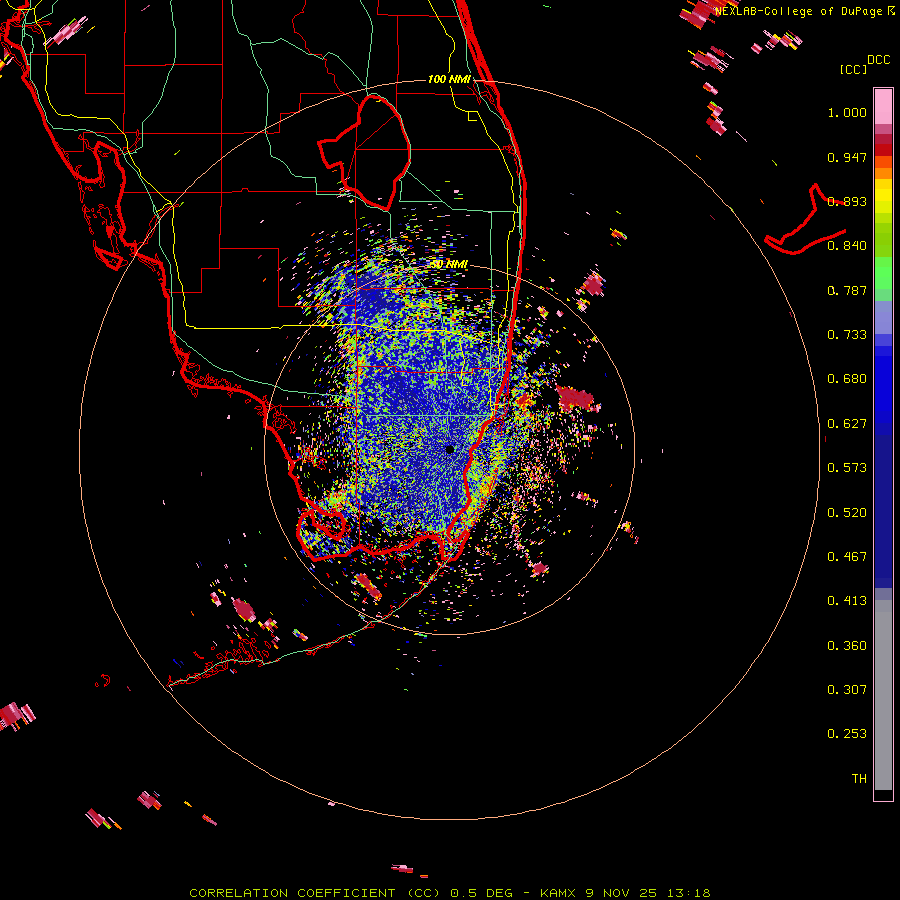The height and width of the screenshot is (900, 900).
Task: Click the TH threshold label on legend
Action: tap(859, 779)
